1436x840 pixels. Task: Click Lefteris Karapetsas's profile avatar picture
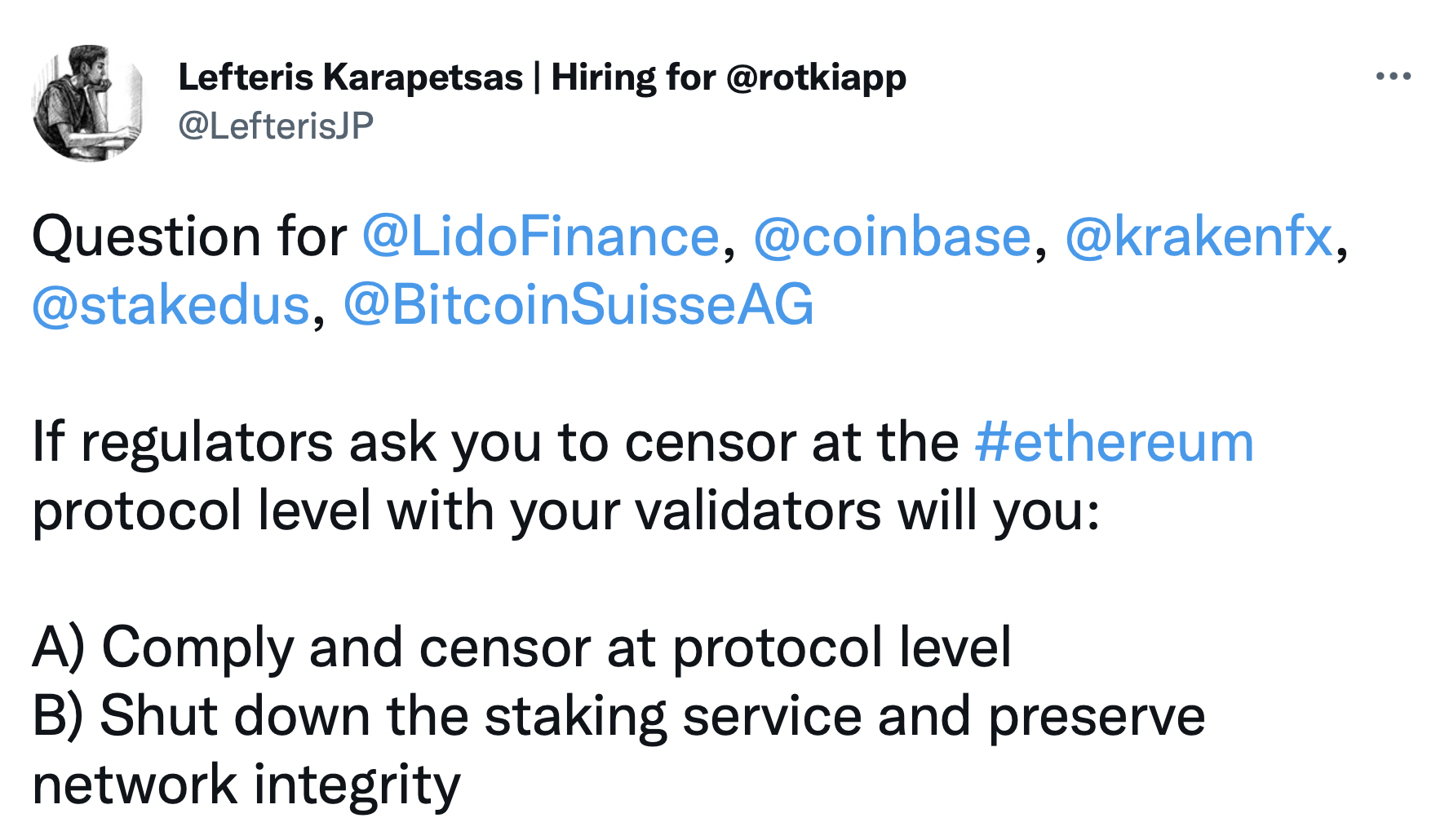[x=88, y=103]
